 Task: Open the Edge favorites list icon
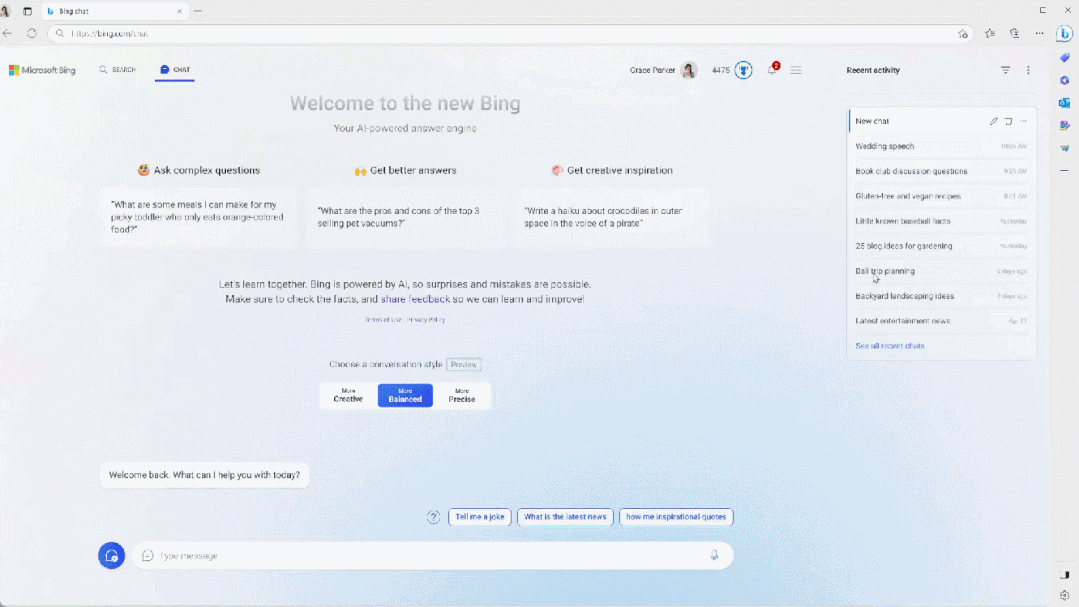click(x=990, y=33)
